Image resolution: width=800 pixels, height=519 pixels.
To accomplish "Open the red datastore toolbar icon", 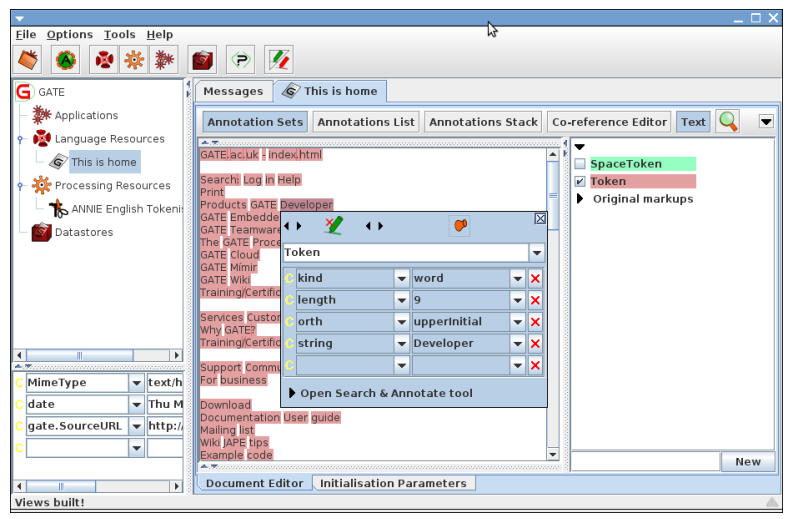I will pyautogui.click(x=203, y=60).
